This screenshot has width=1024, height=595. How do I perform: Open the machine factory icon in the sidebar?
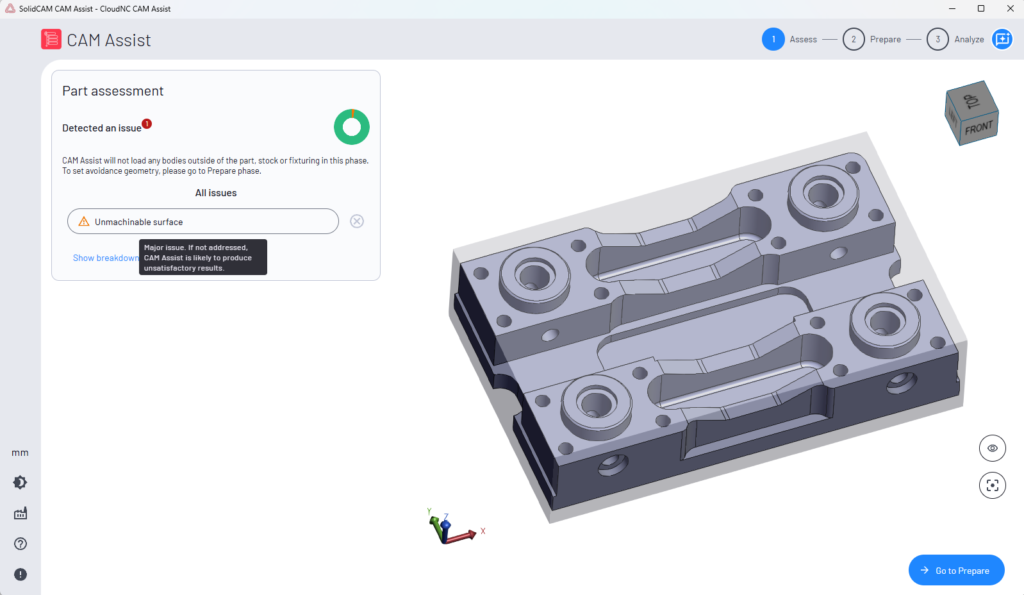click(20, 513)
